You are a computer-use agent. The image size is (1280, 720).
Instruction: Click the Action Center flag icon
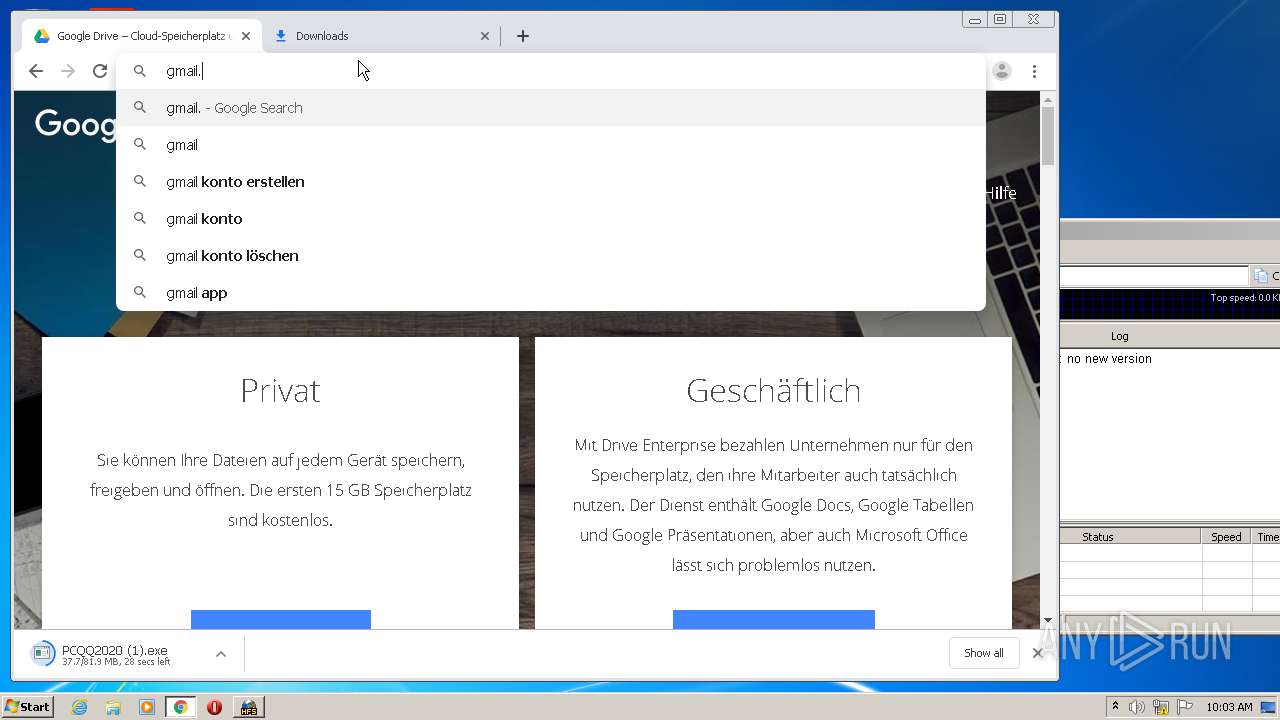pyautogui.click(x=1185, y=707)
